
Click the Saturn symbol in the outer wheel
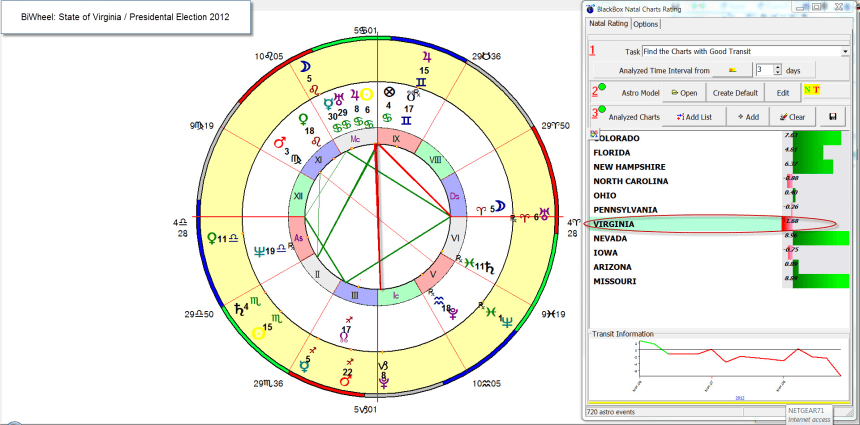click(x=240, y=309)
